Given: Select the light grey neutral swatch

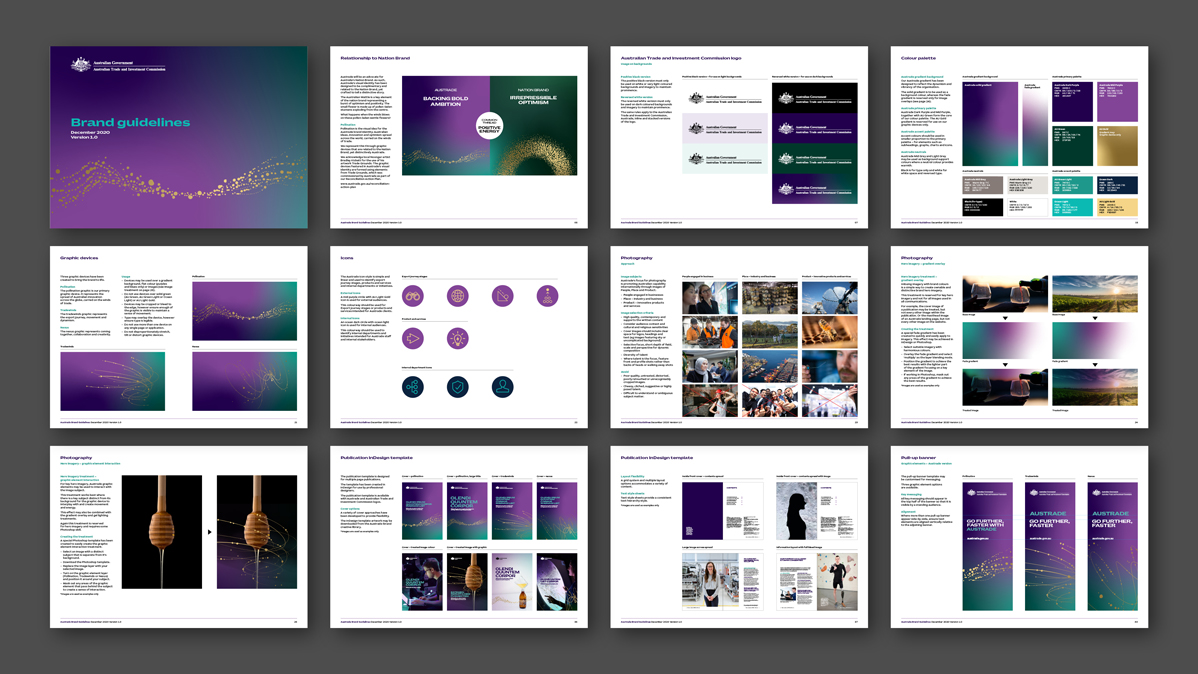Looking at the screenshot, I should 1028,185.
